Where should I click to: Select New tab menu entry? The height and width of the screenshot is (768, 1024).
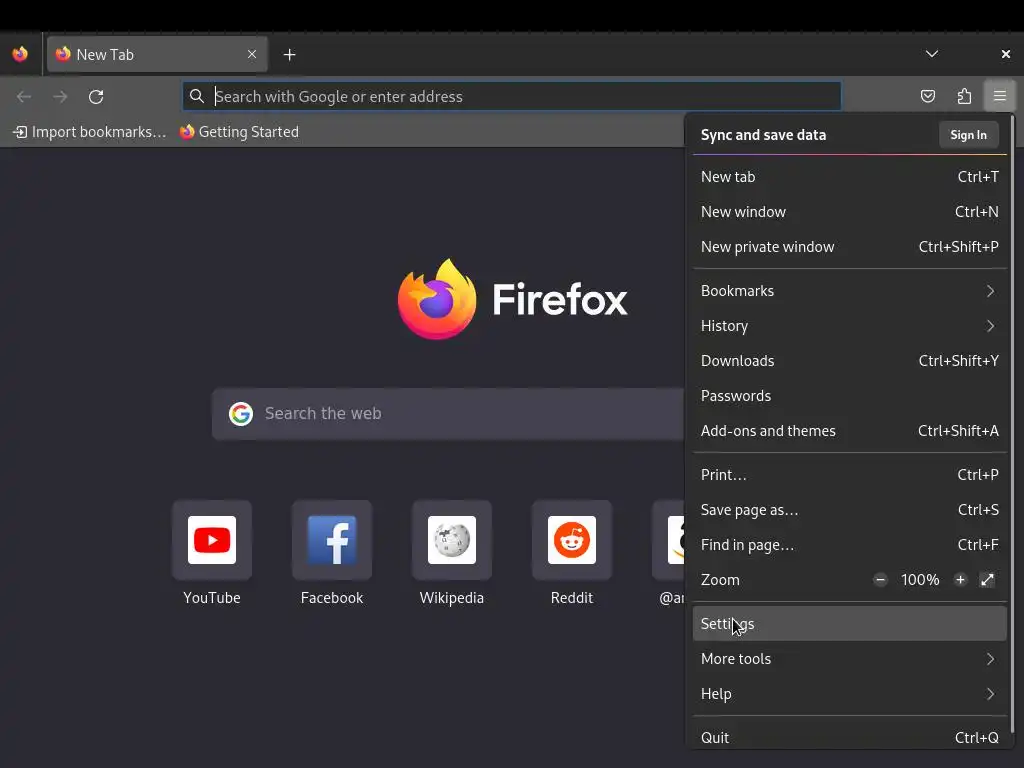850,177
